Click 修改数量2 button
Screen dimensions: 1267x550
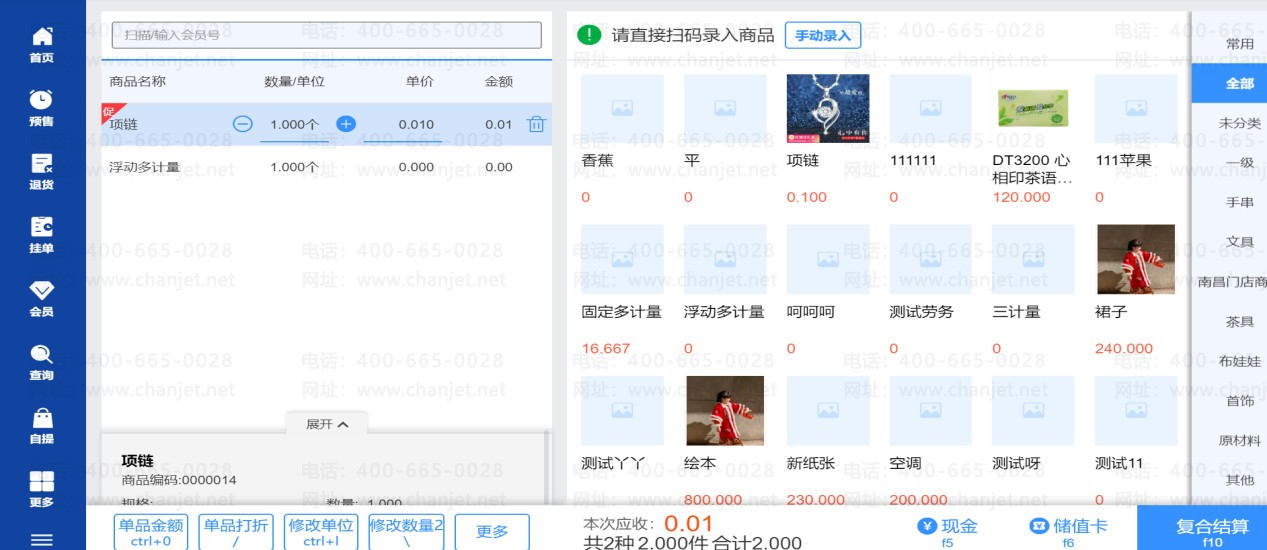(406, 532)
